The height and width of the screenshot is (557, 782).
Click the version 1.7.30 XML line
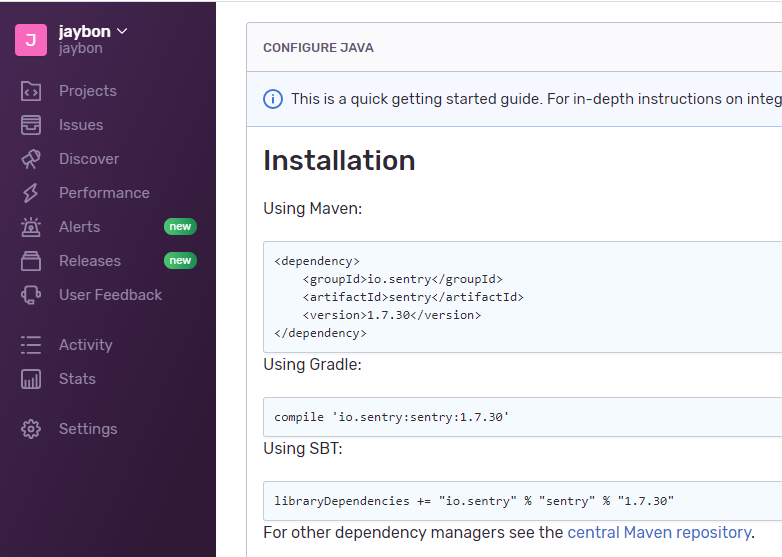click(391, 315)
